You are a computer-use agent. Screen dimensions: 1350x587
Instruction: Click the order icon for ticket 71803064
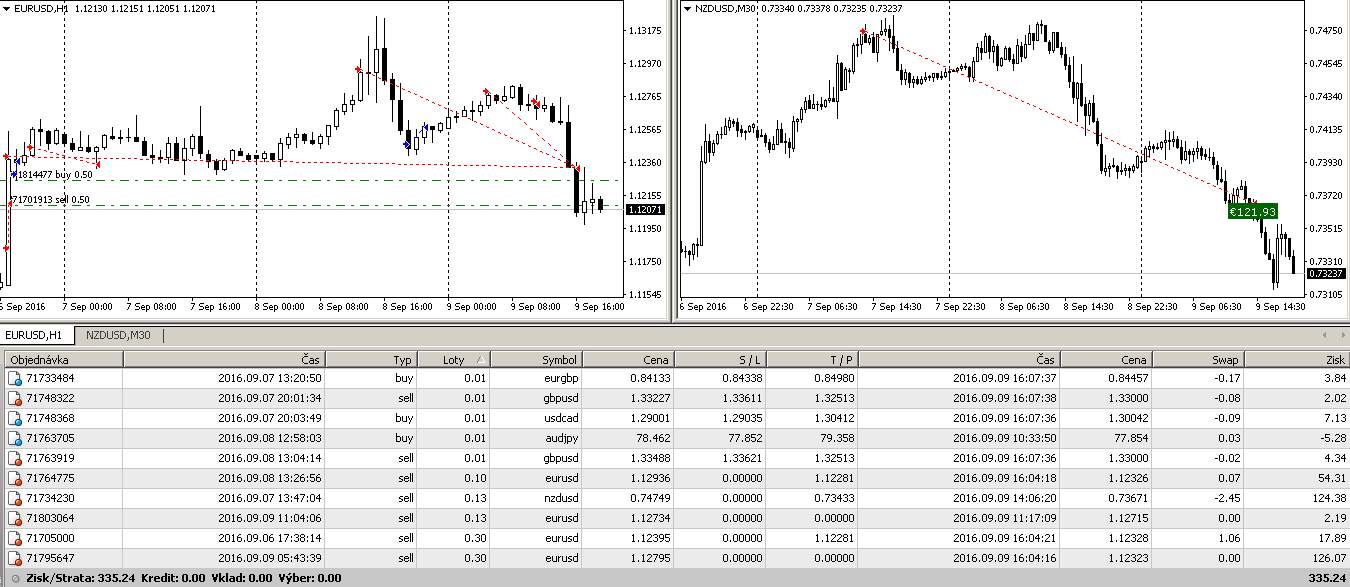pyautogui.click(x=14, y=519)
